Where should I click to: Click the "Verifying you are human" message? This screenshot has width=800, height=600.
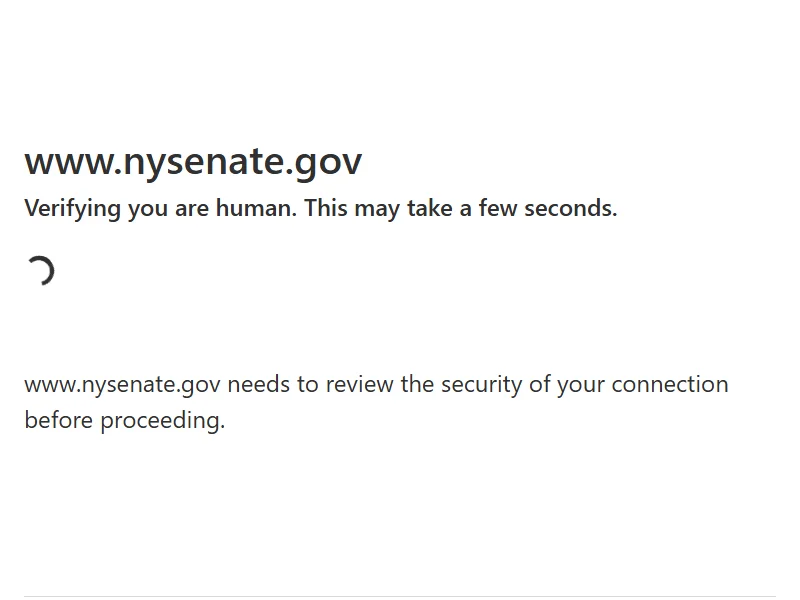pos(160,209)
